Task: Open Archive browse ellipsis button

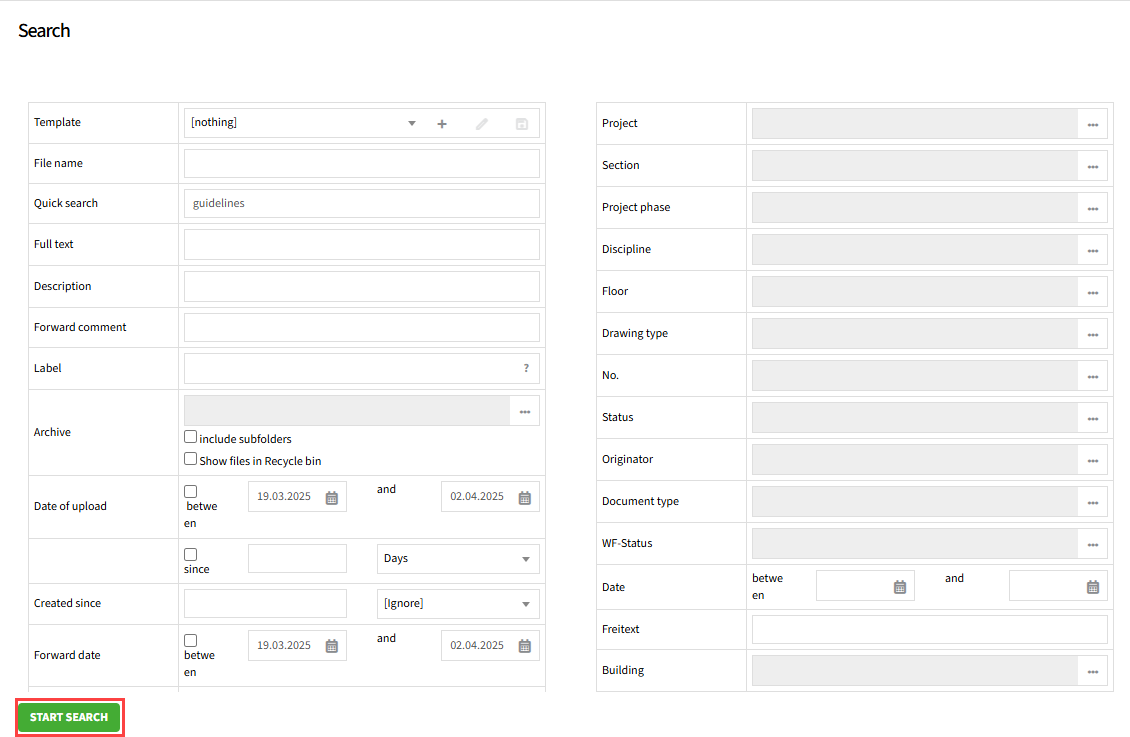Action: (x=524, y=411)
